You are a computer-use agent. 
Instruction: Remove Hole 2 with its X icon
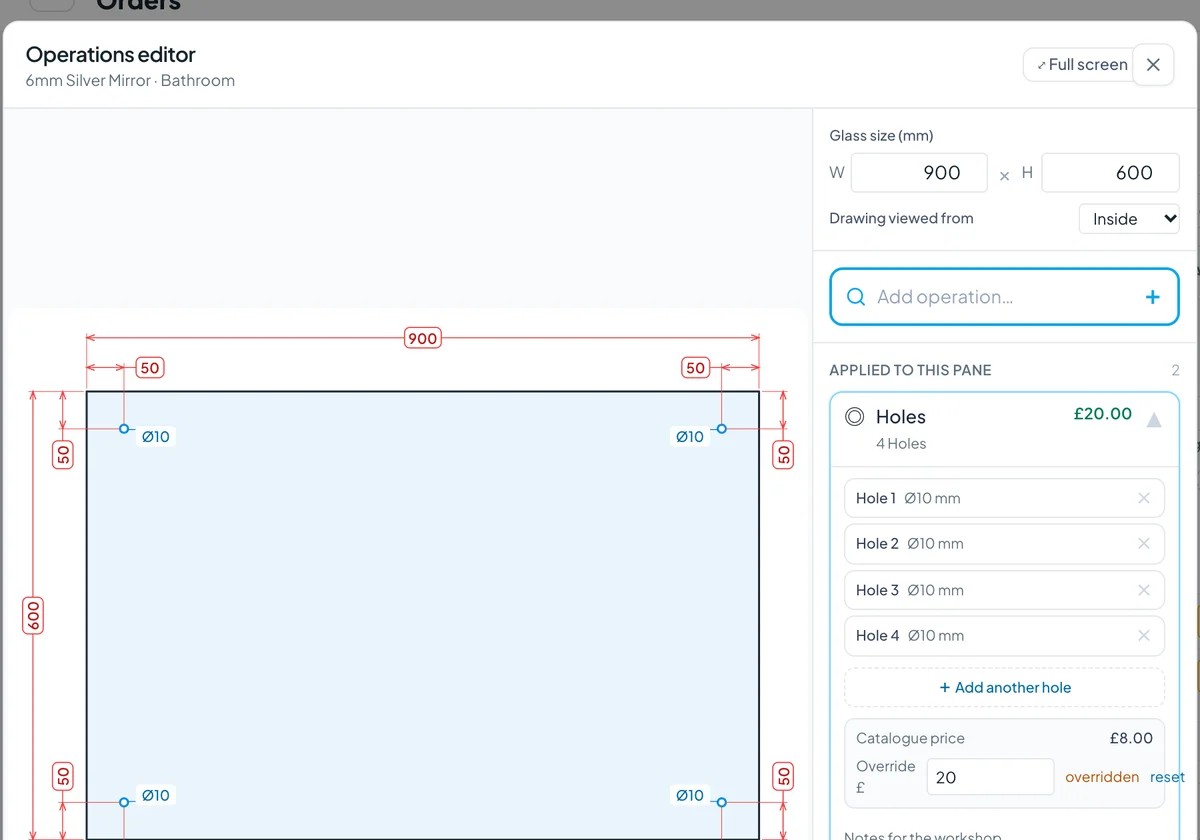point(1144,544)
